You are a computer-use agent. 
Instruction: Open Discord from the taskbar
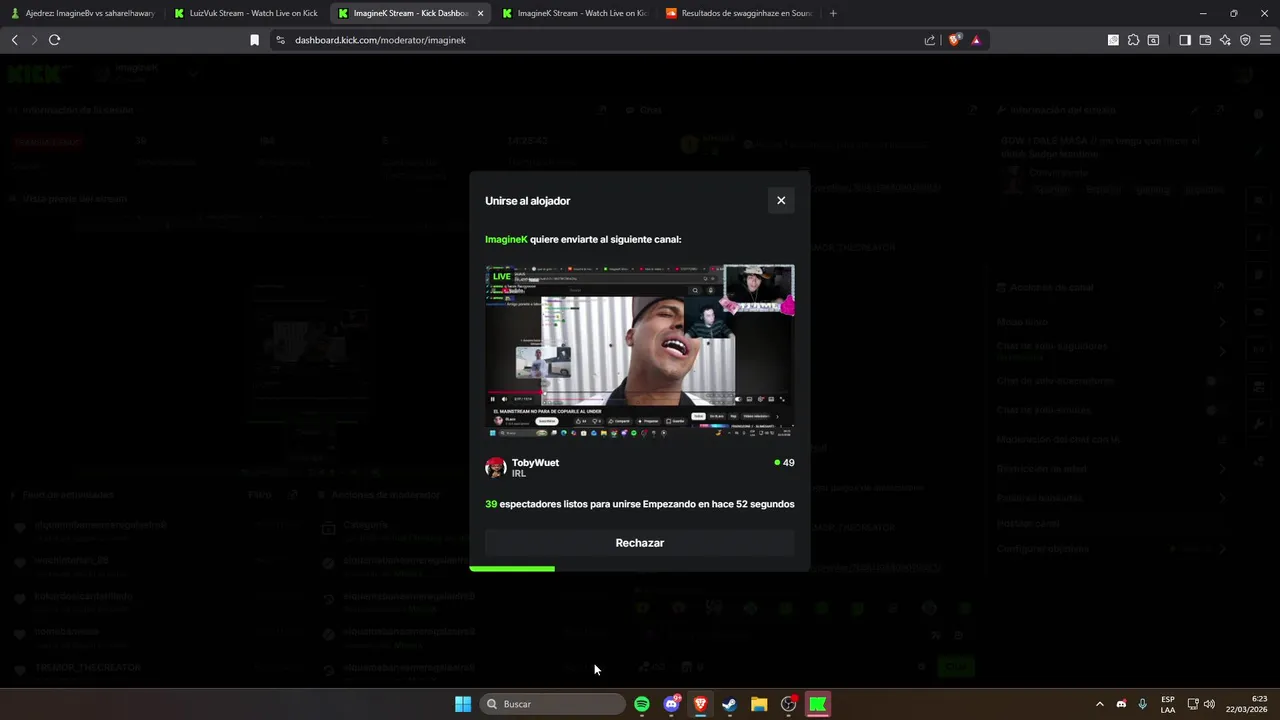[x=672, y=704]
